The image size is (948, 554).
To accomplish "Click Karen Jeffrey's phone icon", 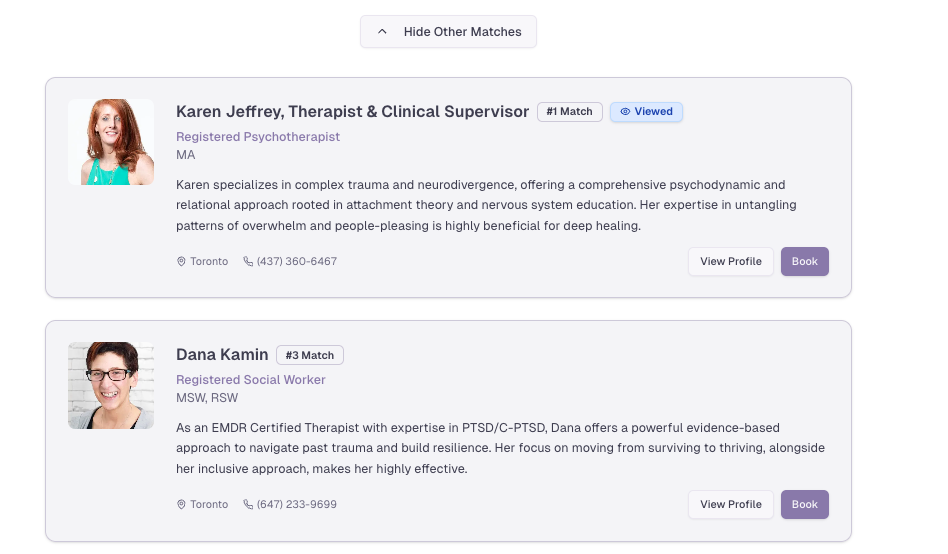I will point(248,262).
